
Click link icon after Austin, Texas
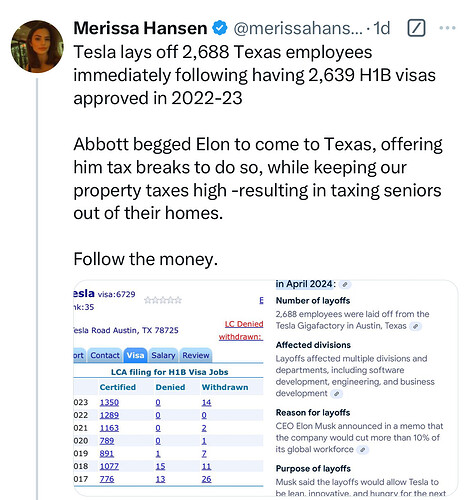415,326
